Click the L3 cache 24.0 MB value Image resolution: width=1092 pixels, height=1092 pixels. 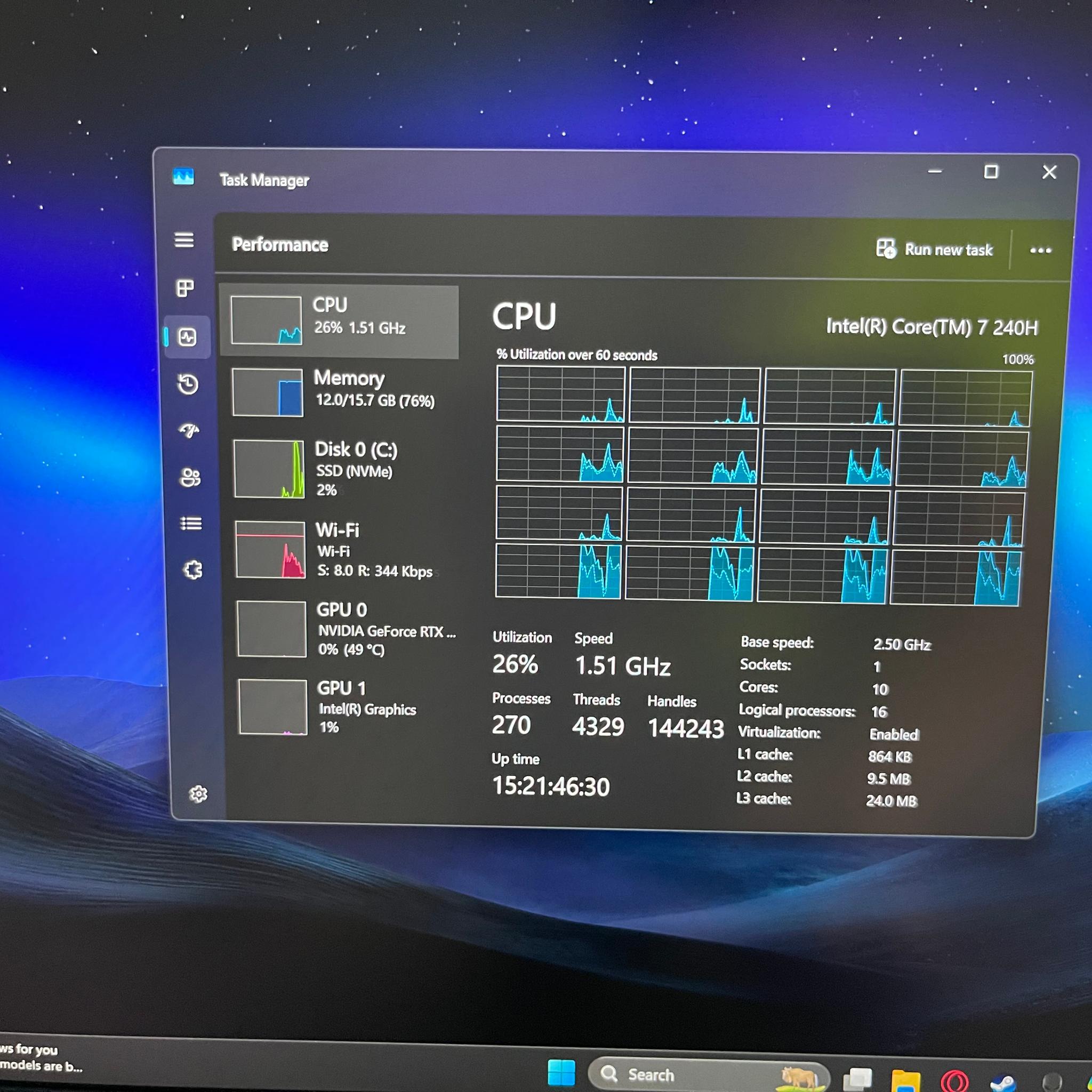[x=892, y=801]
